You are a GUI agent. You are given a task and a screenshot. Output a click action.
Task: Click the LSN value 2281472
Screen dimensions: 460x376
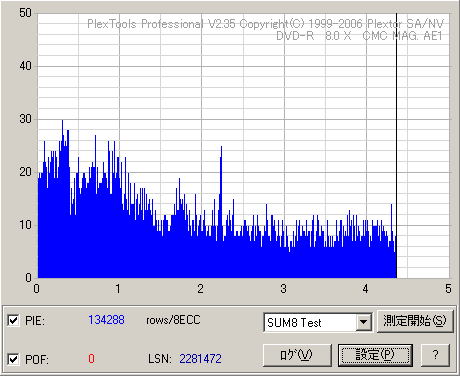(200, 359)
